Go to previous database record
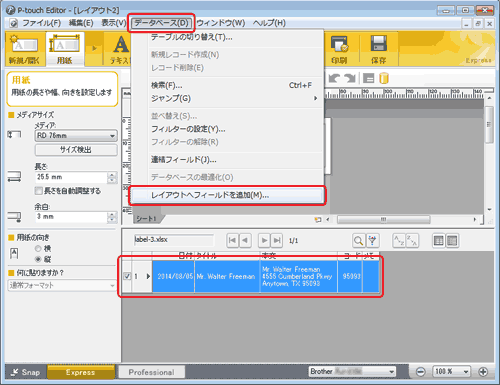Viewport: 500px width, 385px height. pyautogui.click(x=245, y=240)
